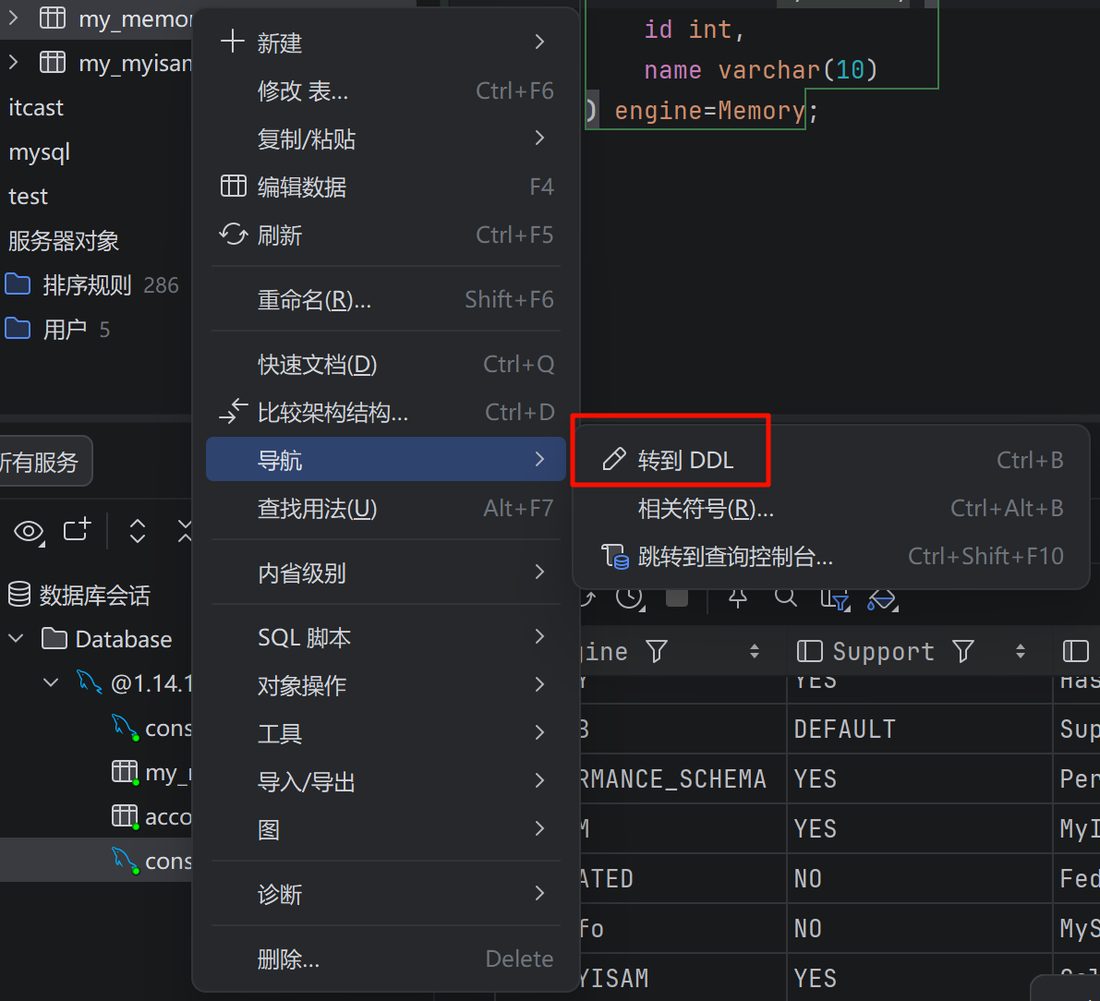Choose 快速文档(D) from the context menu
The image size is (1100, 1001).
pyautogui.click(x=387, y=364)
